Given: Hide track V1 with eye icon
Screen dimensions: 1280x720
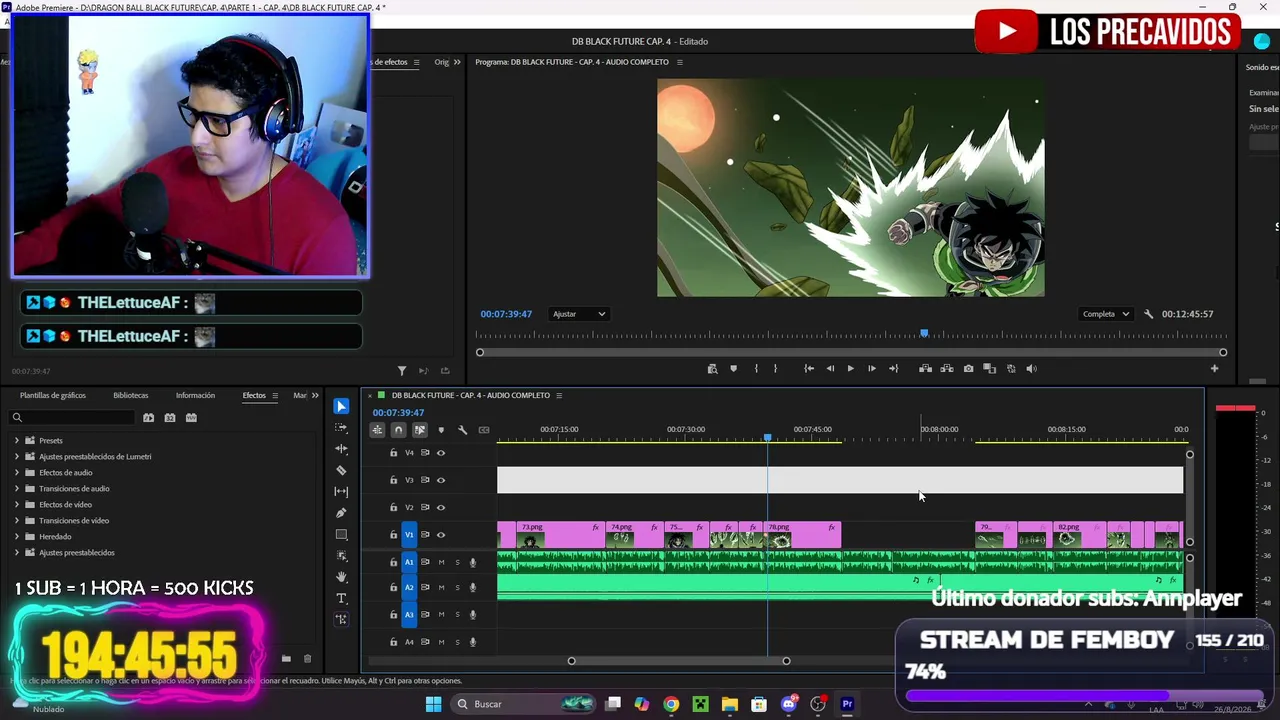Looking at the screenshot, I should [441, 535].
